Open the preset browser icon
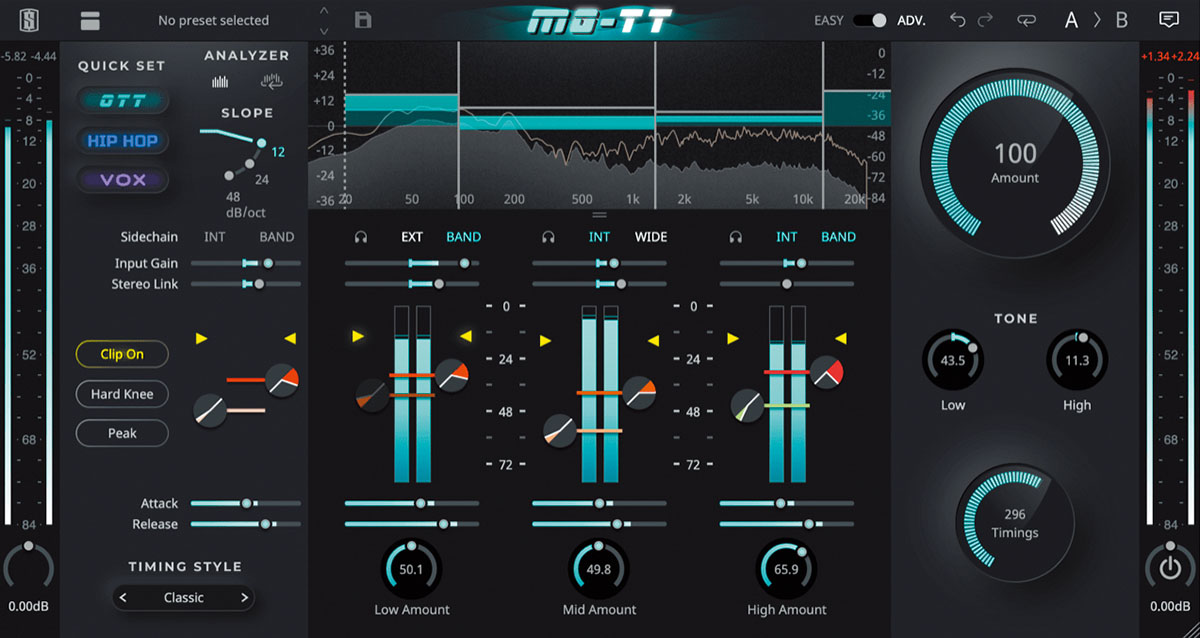The height and width of the screenshot is (638, 1200). click(x=92, y=20)
